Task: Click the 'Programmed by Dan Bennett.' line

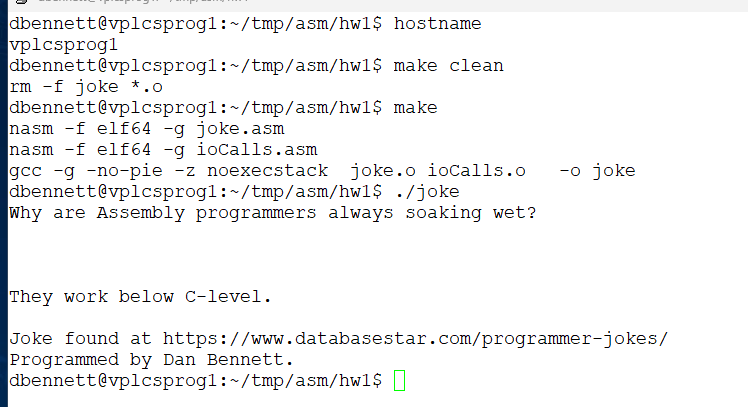Action: point(152,360)
